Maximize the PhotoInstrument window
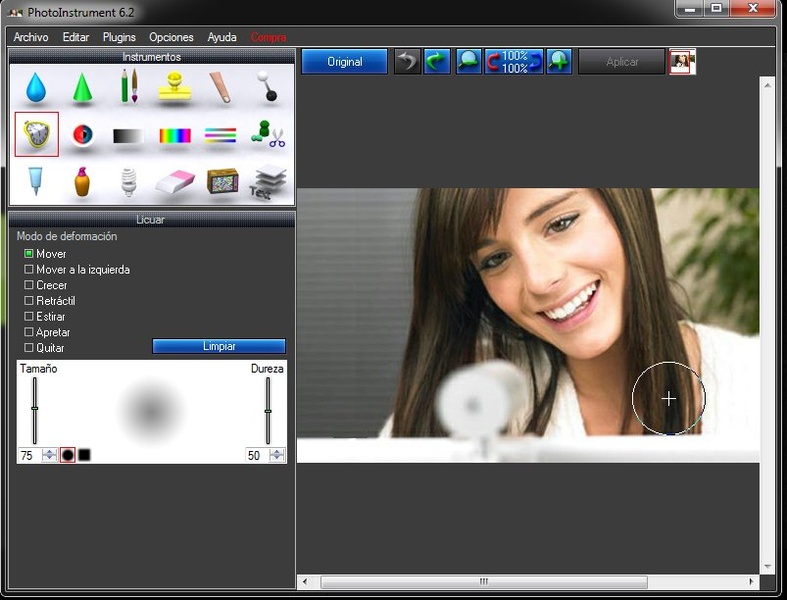Screen dimensions: 787x600 (716, 8)
